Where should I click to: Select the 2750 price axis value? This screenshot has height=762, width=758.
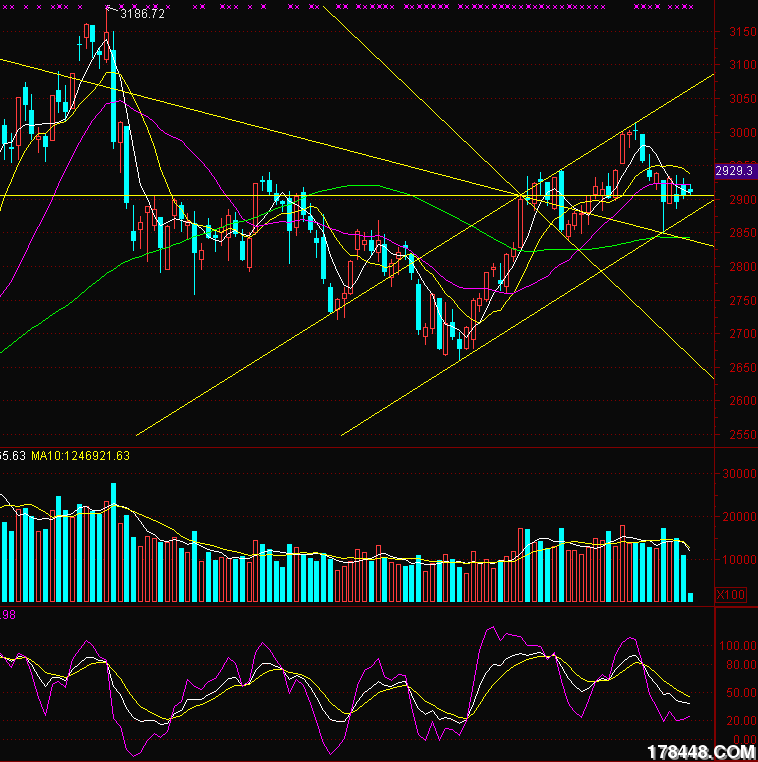(x=743, y=301)
